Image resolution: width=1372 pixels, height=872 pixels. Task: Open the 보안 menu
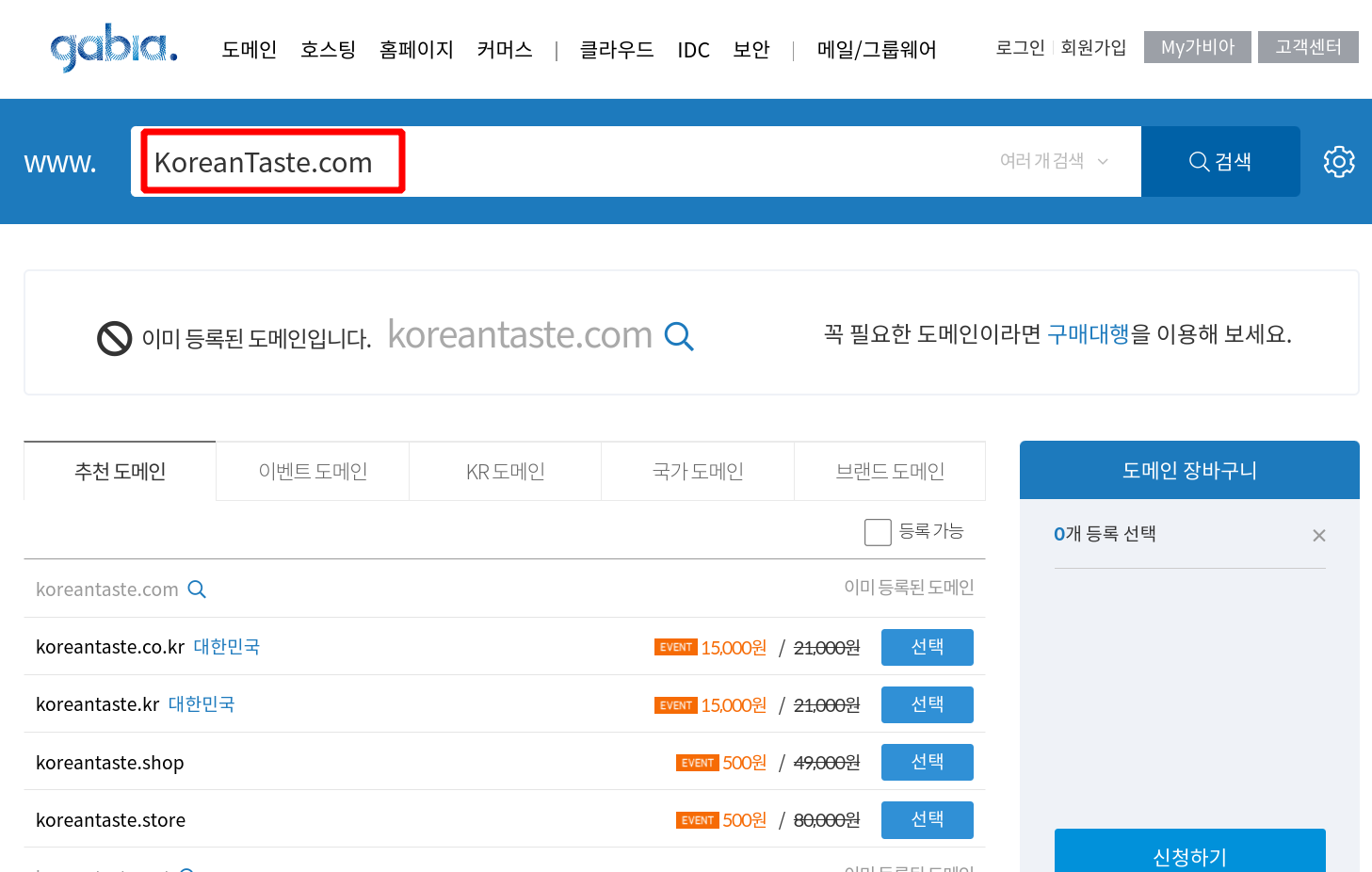click(751, 49)
